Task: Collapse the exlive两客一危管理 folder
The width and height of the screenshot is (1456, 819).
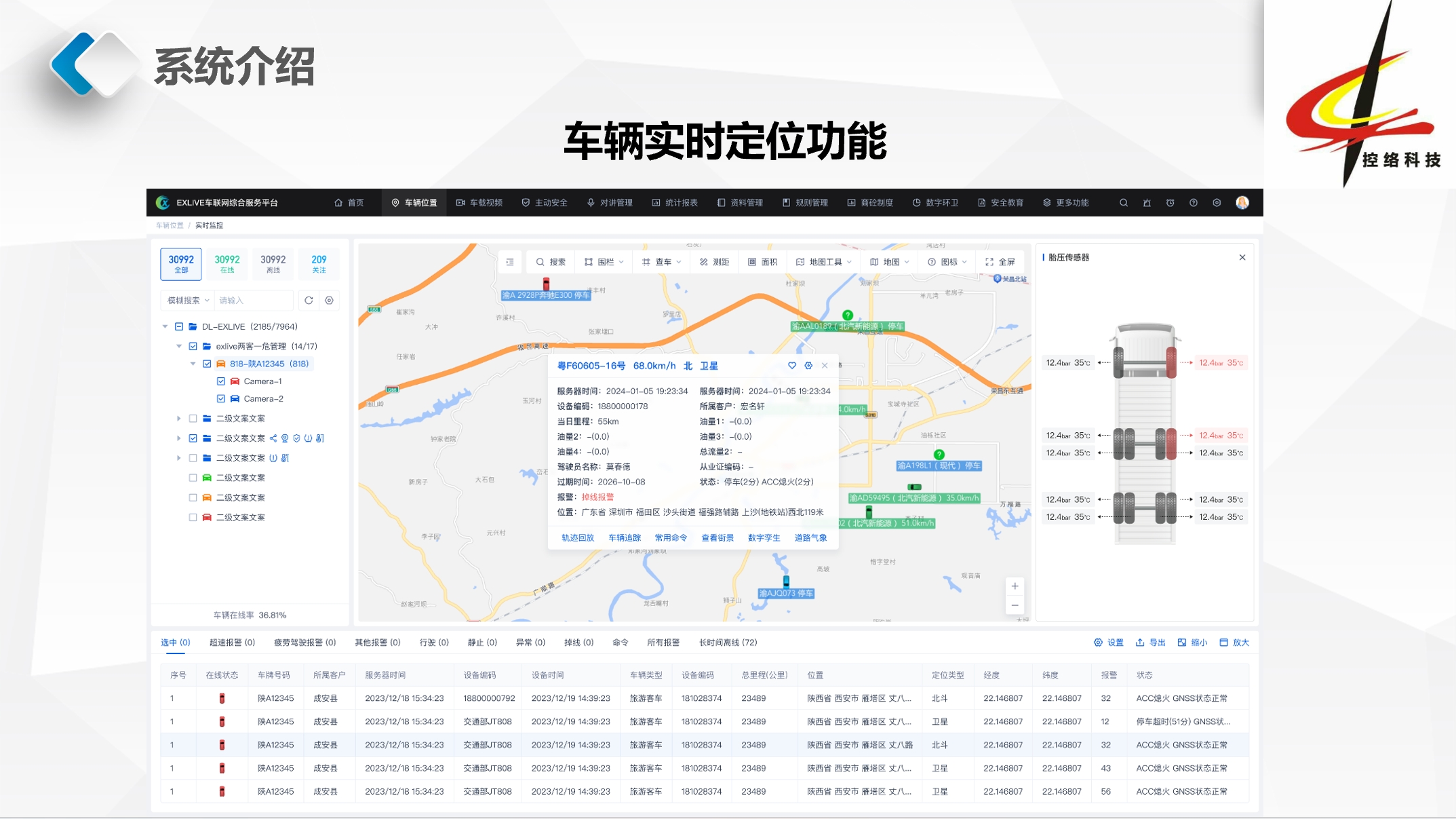Action: point(179,346)
